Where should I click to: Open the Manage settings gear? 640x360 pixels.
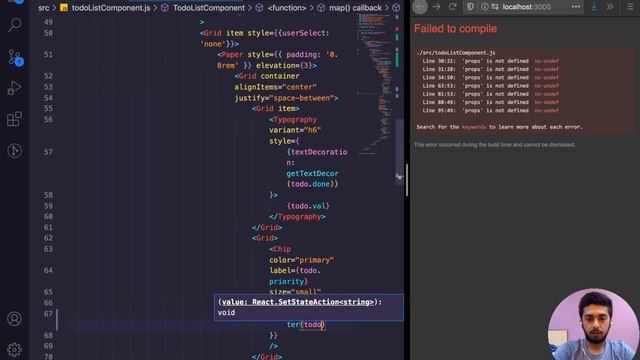(x=14, y=349)
